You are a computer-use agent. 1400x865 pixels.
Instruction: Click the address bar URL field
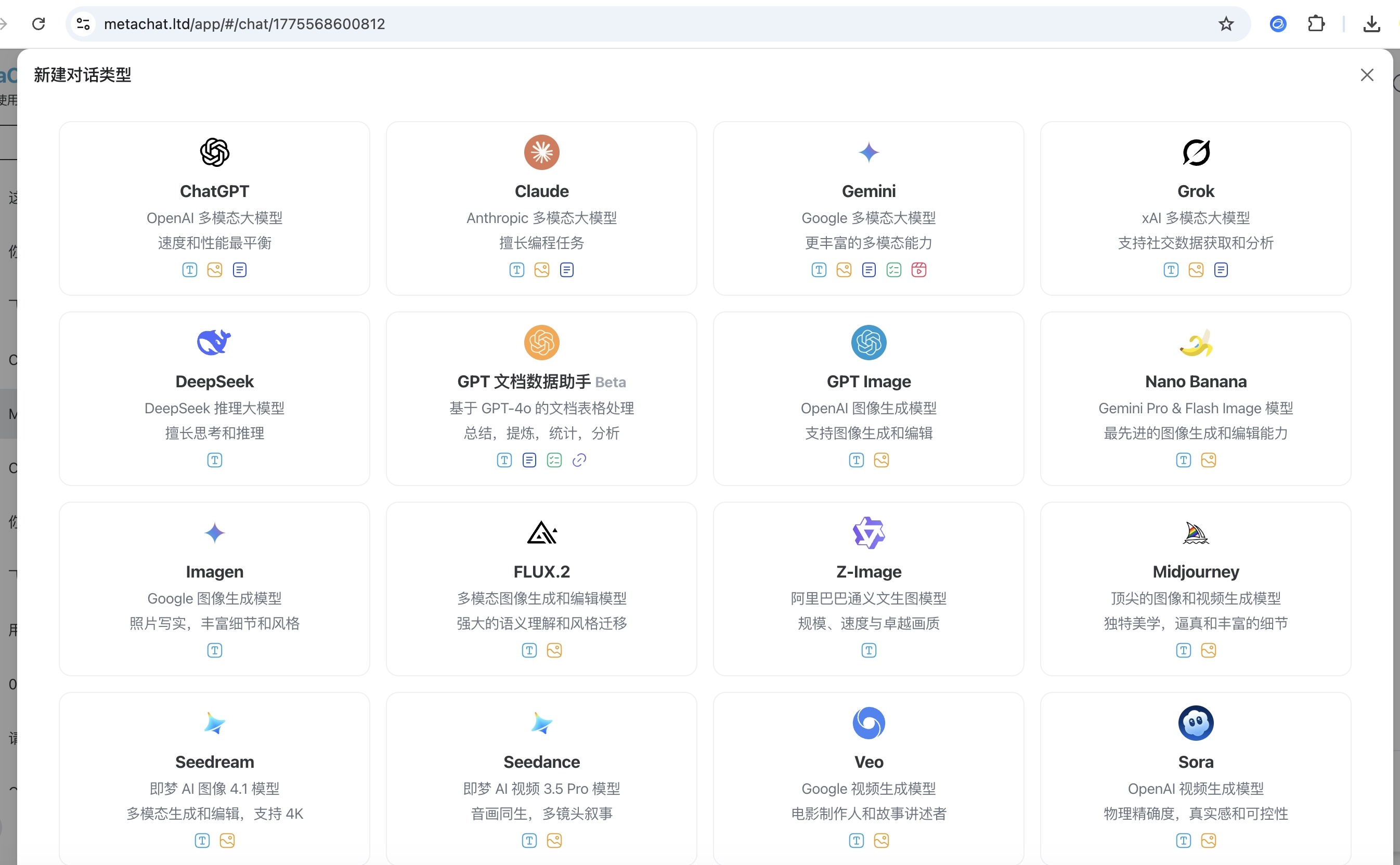pos(658,24)
